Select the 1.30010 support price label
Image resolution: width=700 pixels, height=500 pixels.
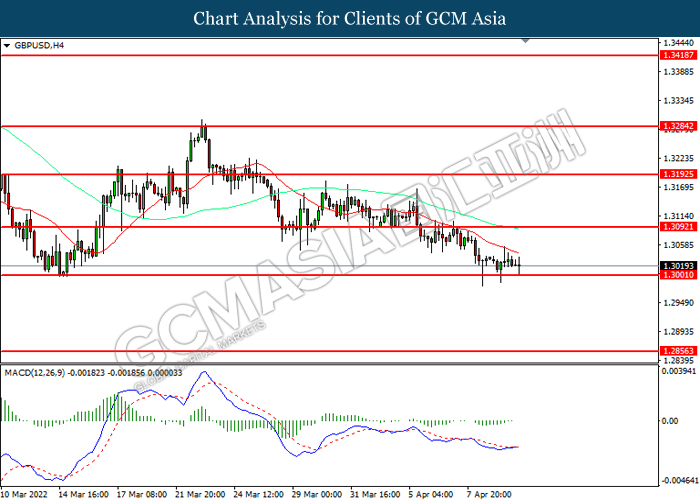678,275
